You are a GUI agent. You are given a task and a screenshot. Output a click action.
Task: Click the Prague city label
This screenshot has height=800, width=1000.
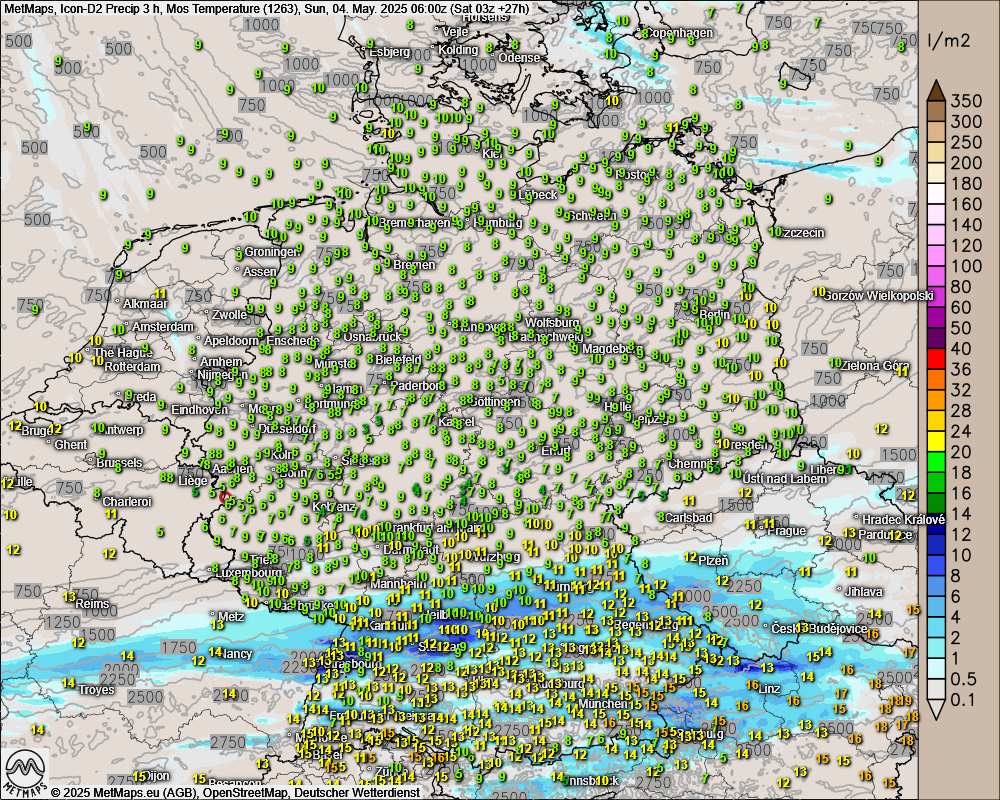click(786, 531)
